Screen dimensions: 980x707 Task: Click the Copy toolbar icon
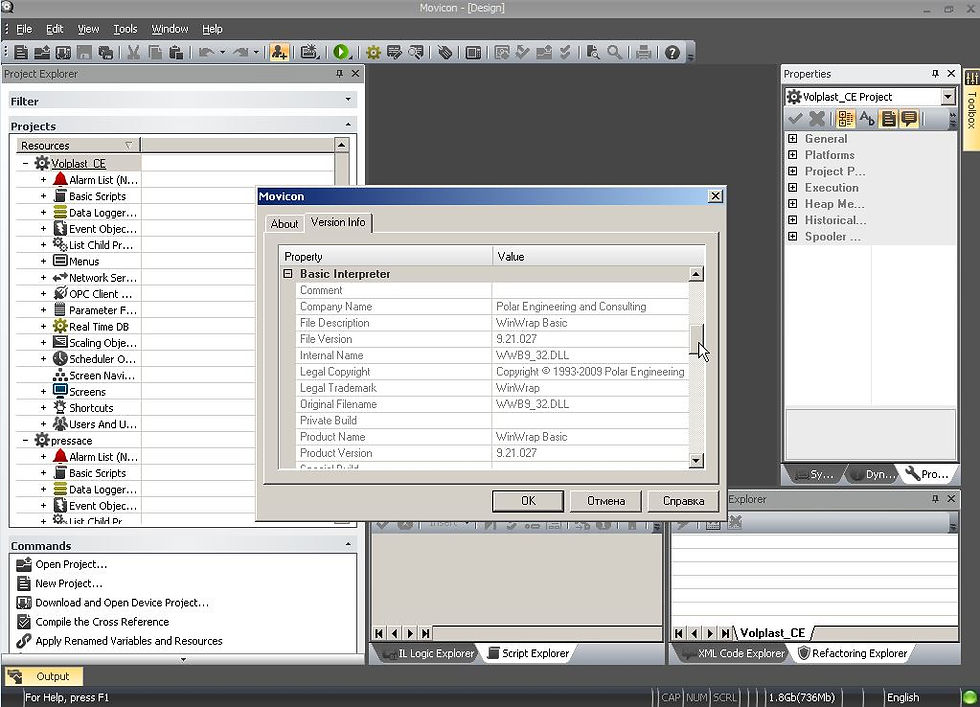point(155,53)
